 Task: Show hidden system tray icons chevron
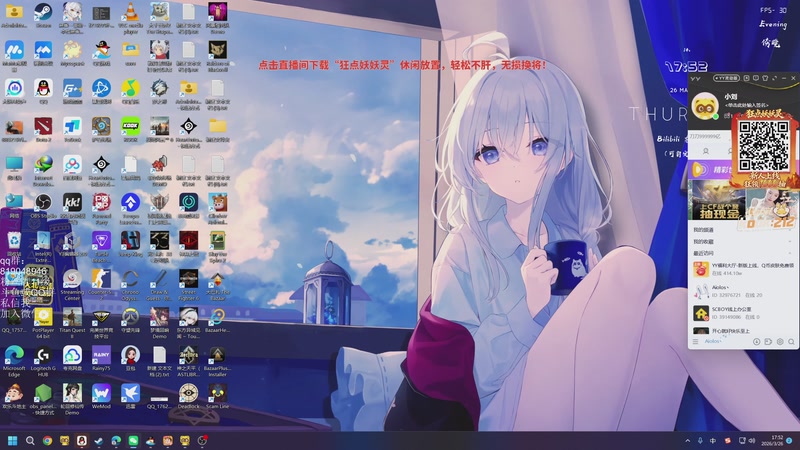coord(687,440)
